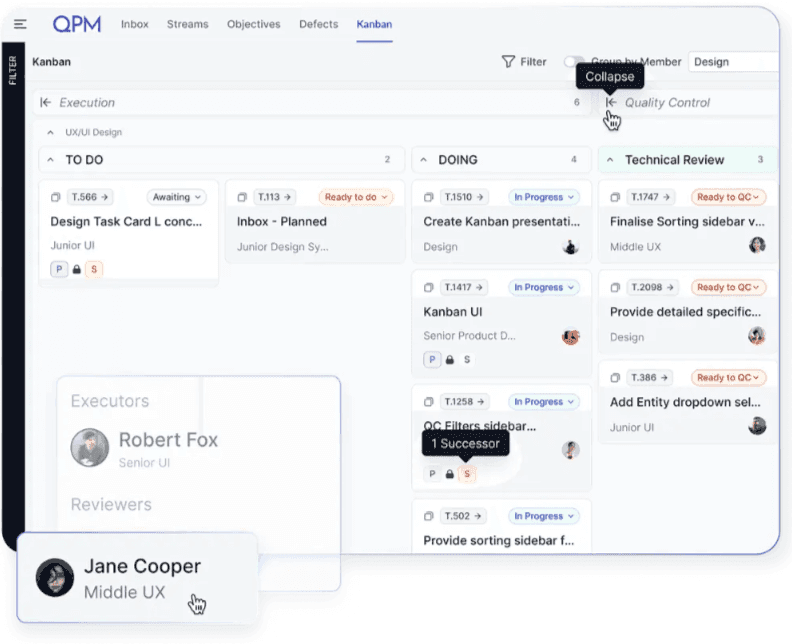Click lock icon on QC Filters sidebar card
792x644 pixels.
pos(450,474)
